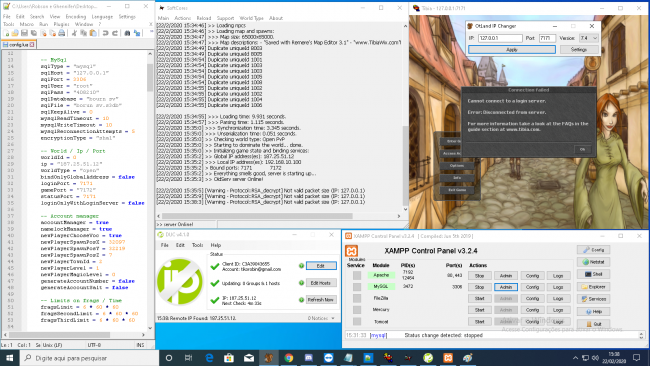Viewport: 650px width, 366px height.
Task: Click the horizontal scrollbar of server console
Action: (x=257, y=216)
